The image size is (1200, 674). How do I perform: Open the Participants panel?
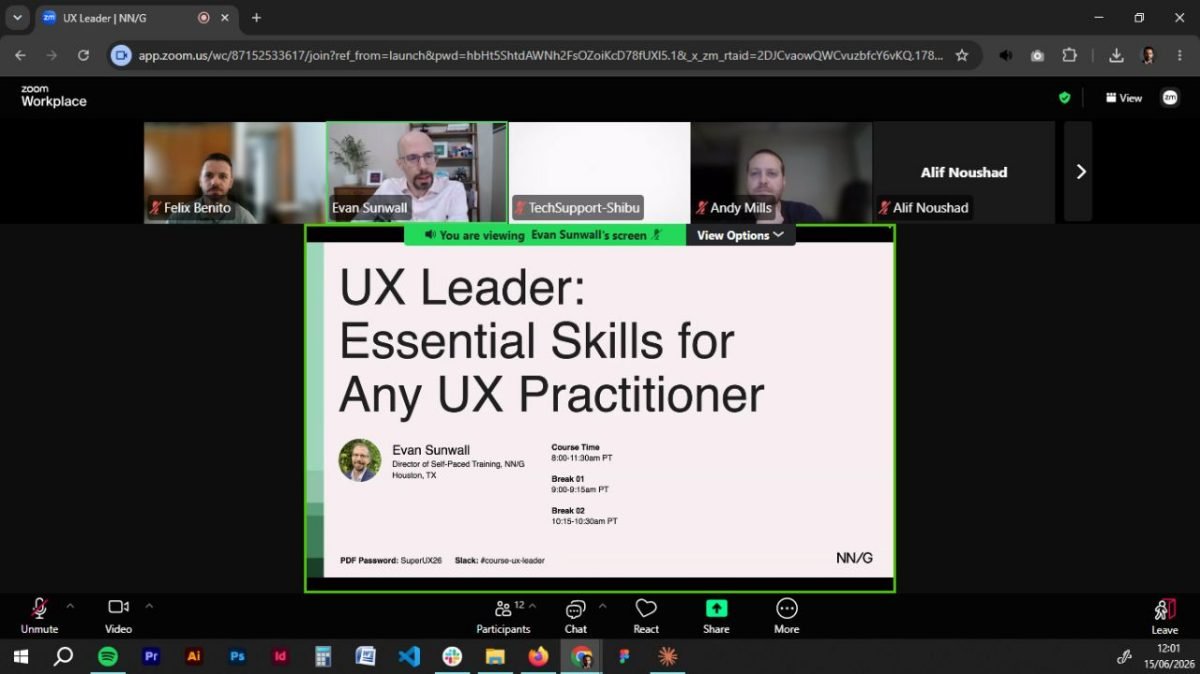point(503,616)
